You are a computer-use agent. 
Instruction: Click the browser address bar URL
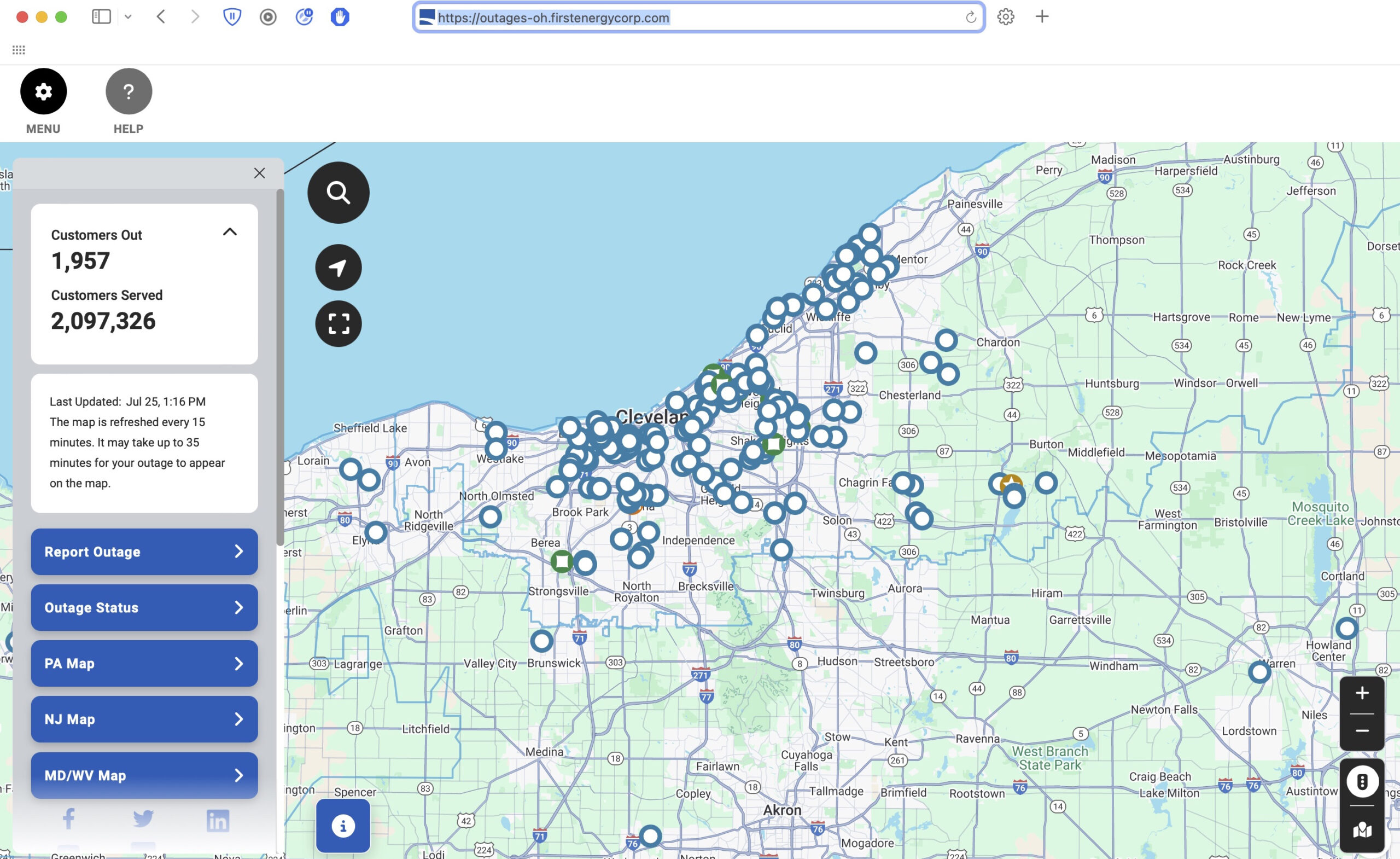point(553,18)
